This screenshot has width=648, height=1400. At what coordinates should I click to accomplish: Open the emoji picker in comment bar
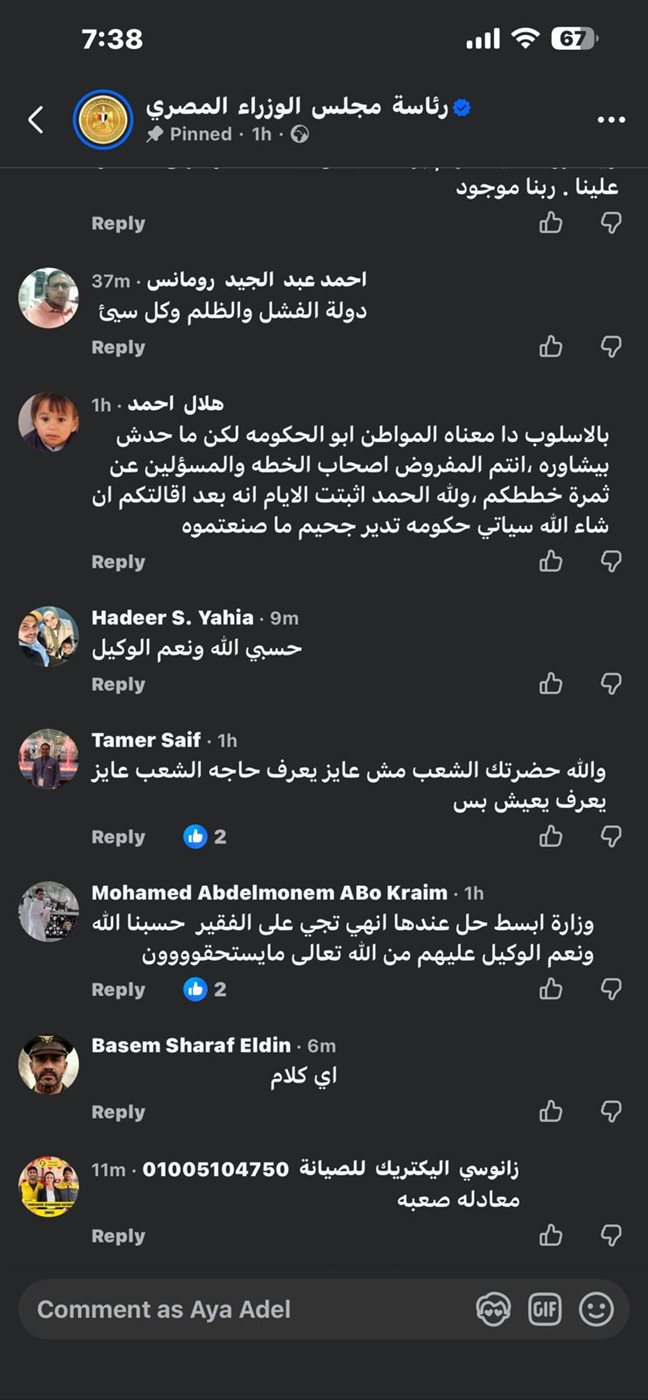tap(597, 1309)
